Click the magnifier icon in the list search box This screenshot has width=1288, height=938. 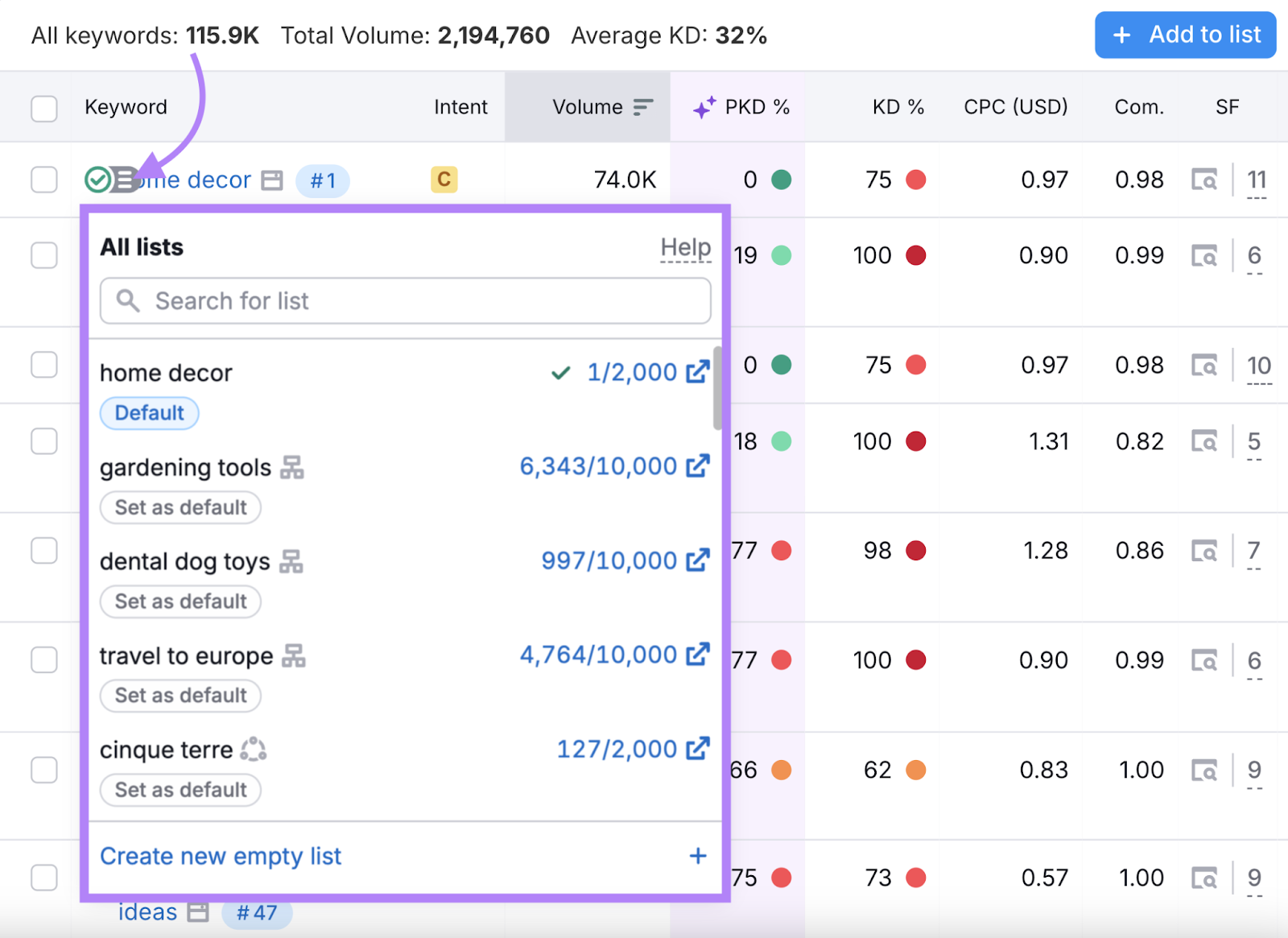coord(128,300)
